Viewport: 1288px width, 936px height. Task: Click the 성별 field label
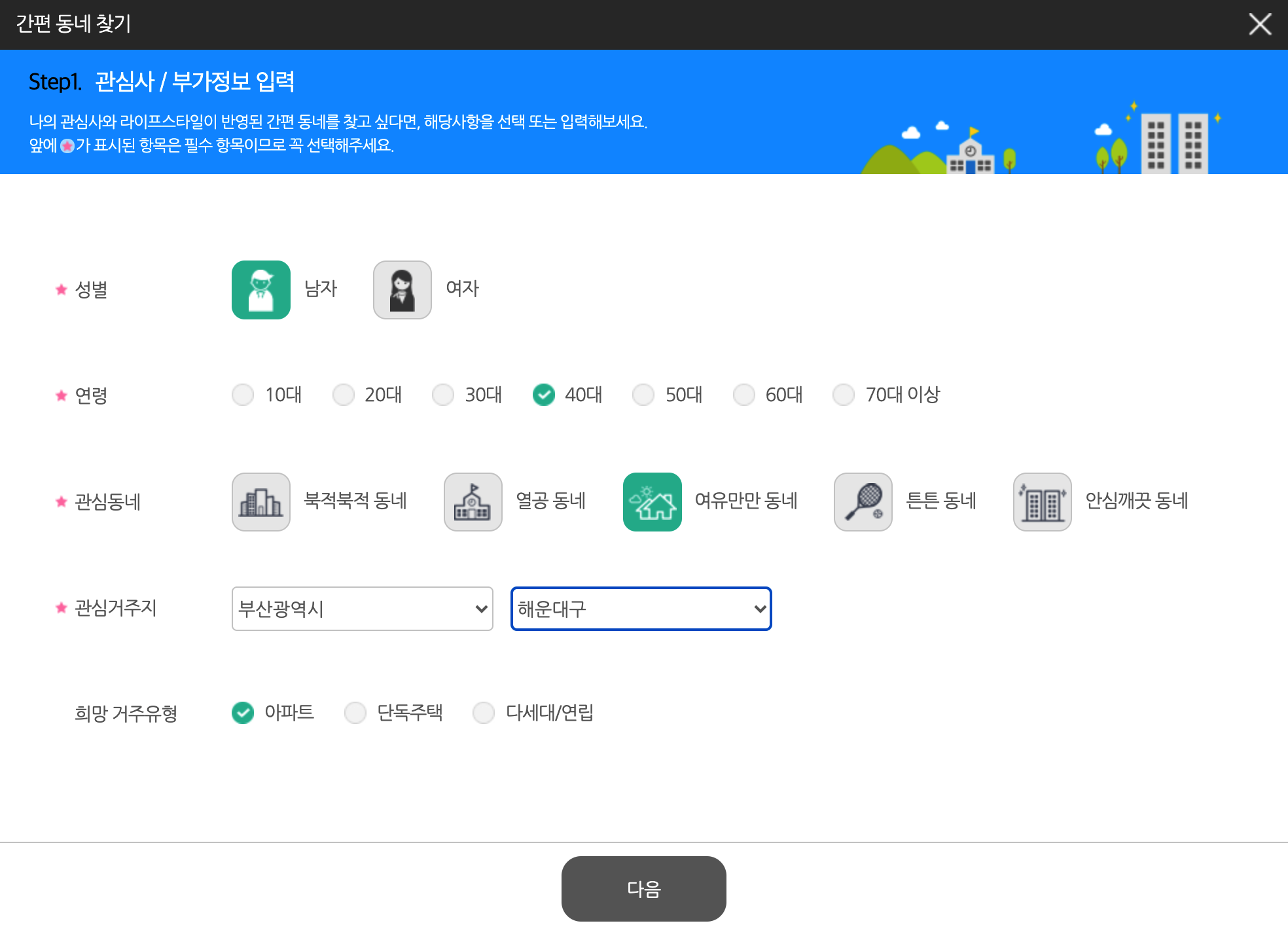pos(91,289)
